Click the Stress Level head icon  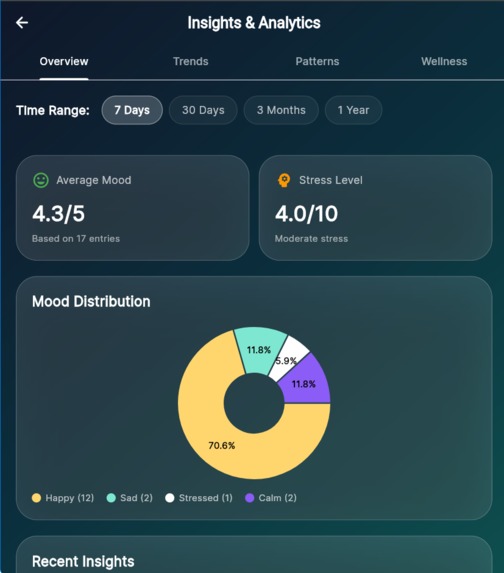pyautogui.click(x=284, y=181)
